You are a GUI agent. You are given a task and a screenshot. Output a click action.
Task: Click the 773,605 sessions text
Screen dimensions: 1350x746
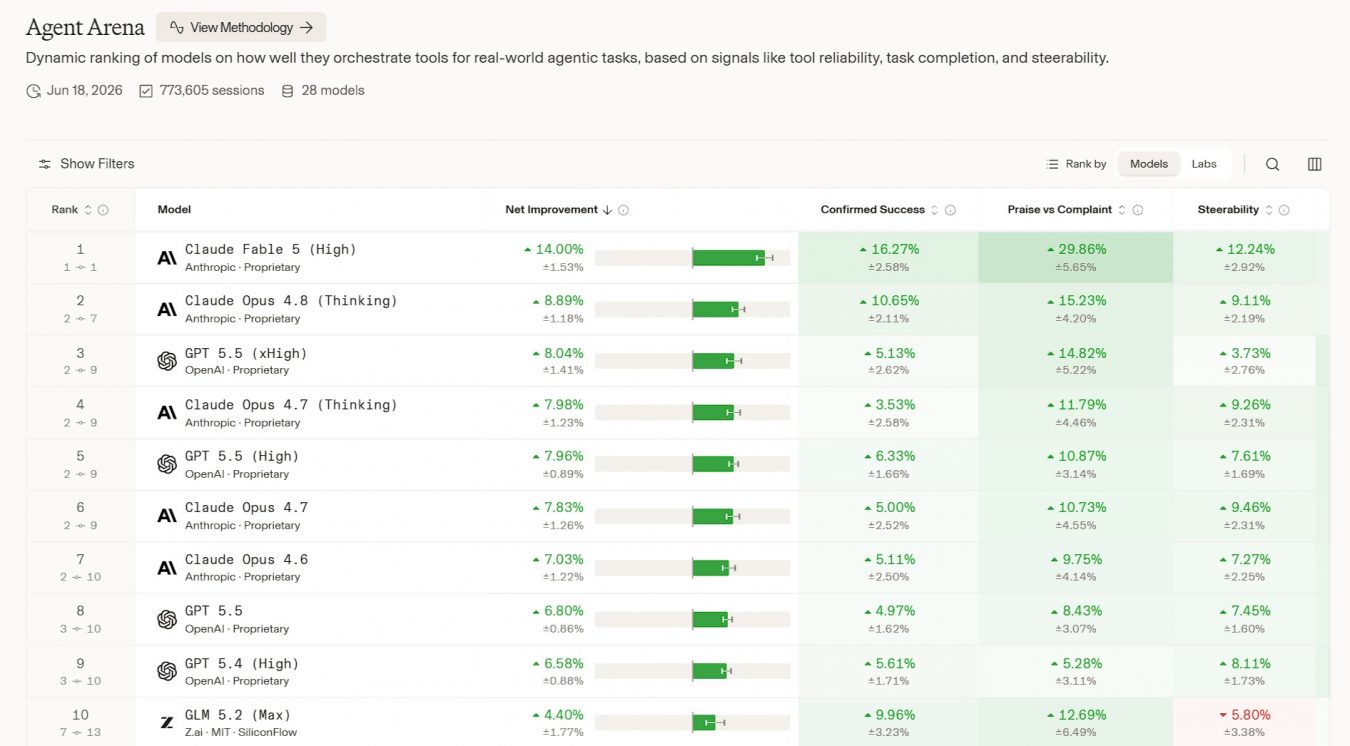pos(212,91)
